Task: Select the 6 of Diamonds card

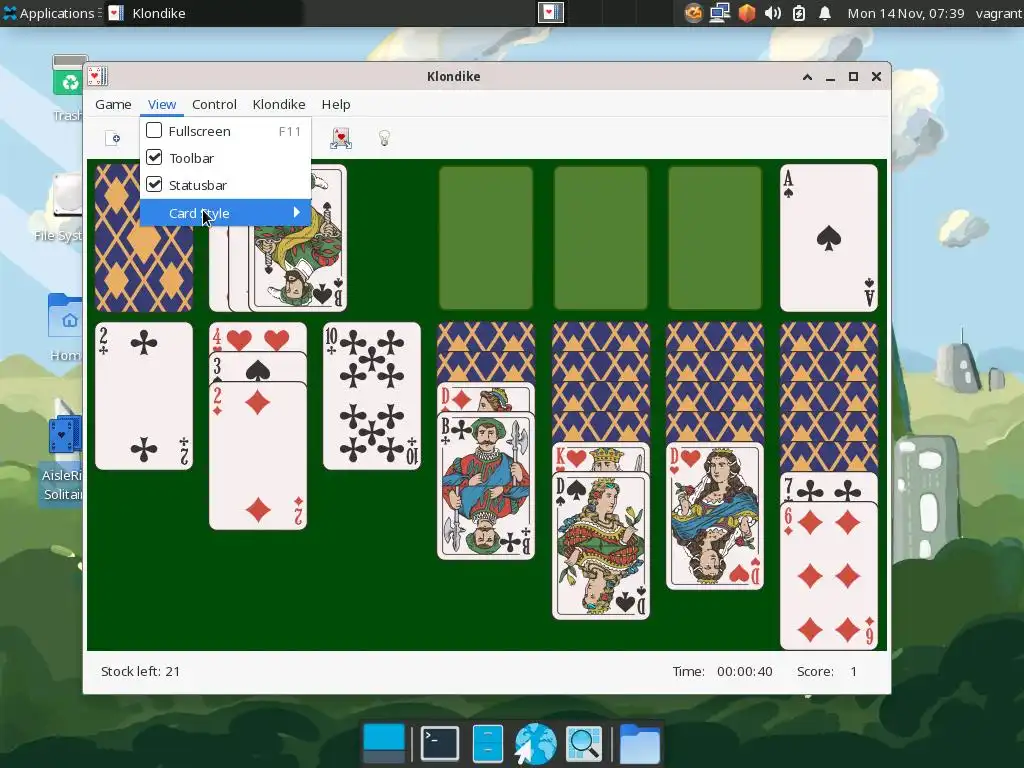Action: click(x=829, y=576)
